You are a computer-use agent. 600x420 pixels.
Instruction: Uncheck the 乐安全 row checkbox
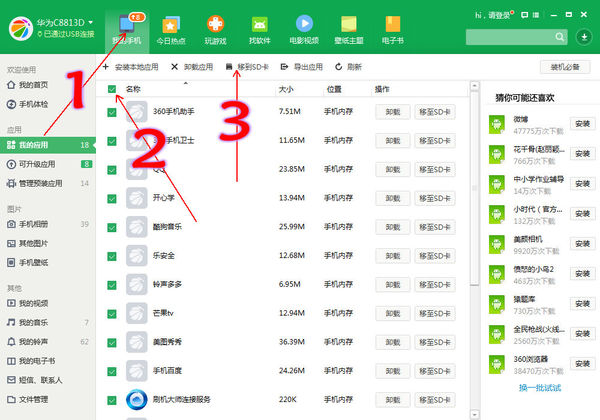point(112,256)
